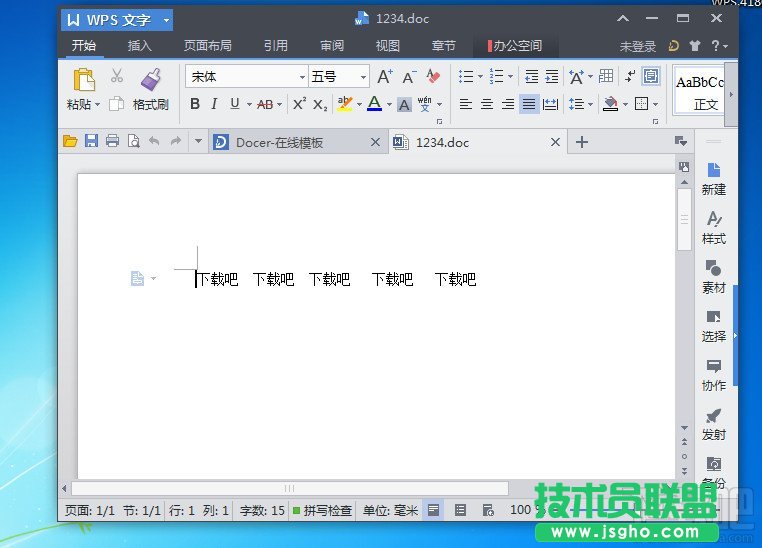Viewport: 762px width, 548px height.
Task: Toggle Italic formatting
Action: (x=214, y=103)
